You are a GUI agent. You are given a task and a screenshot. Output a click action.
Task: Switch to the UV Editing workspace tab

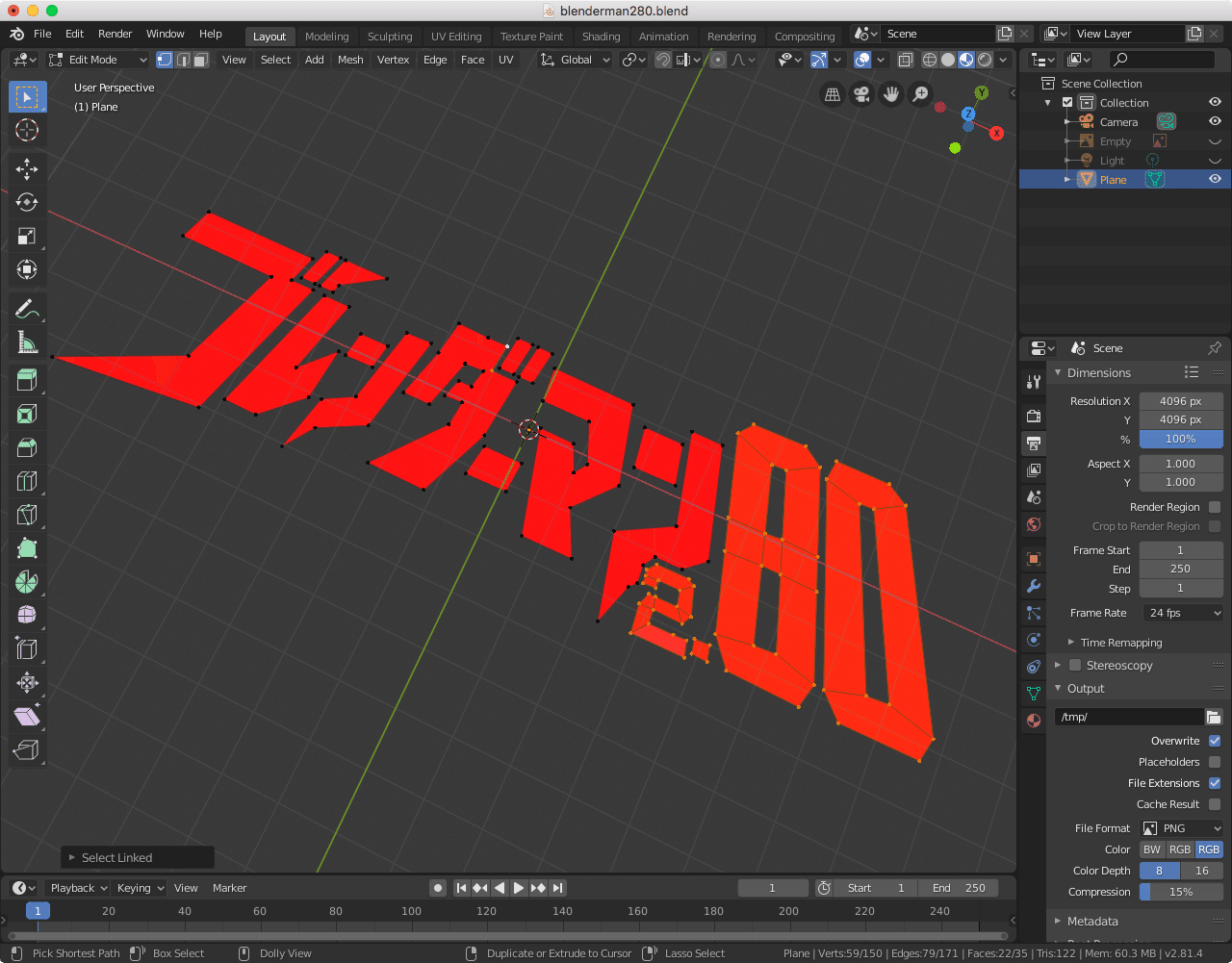pyautogui.click(x=456, y=37)
